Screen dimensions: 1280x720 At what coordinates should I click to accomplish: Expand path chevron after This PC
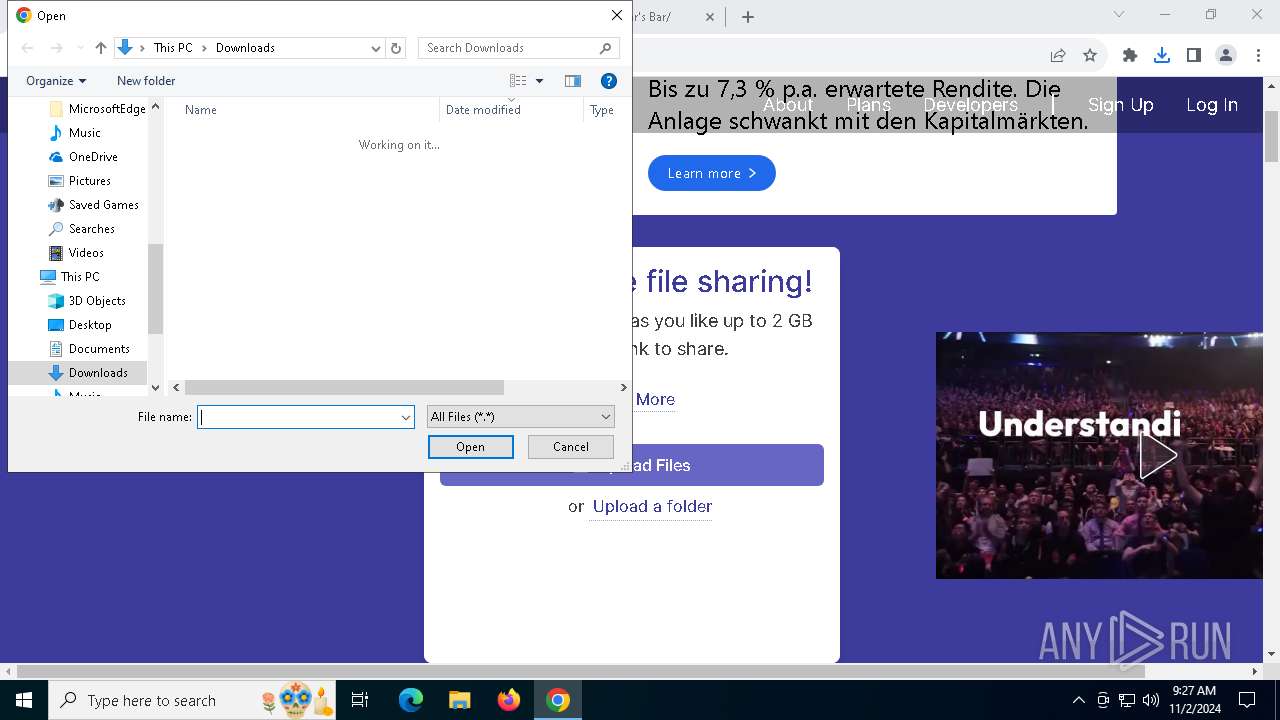[x=204, y=48]
